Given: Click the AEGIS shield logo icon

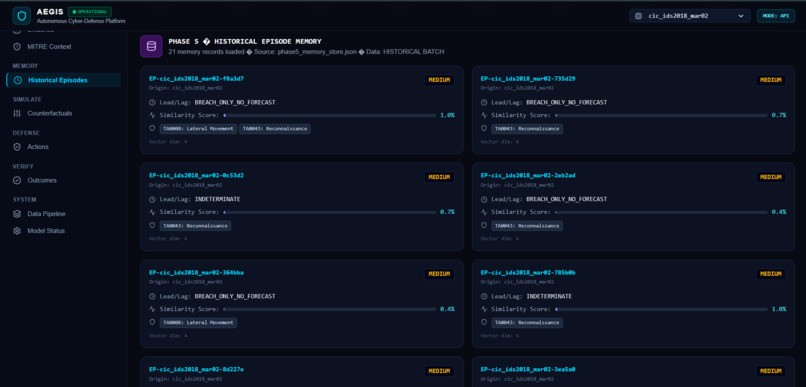Looking at the screenshot, I should click(x=21, y=15).
